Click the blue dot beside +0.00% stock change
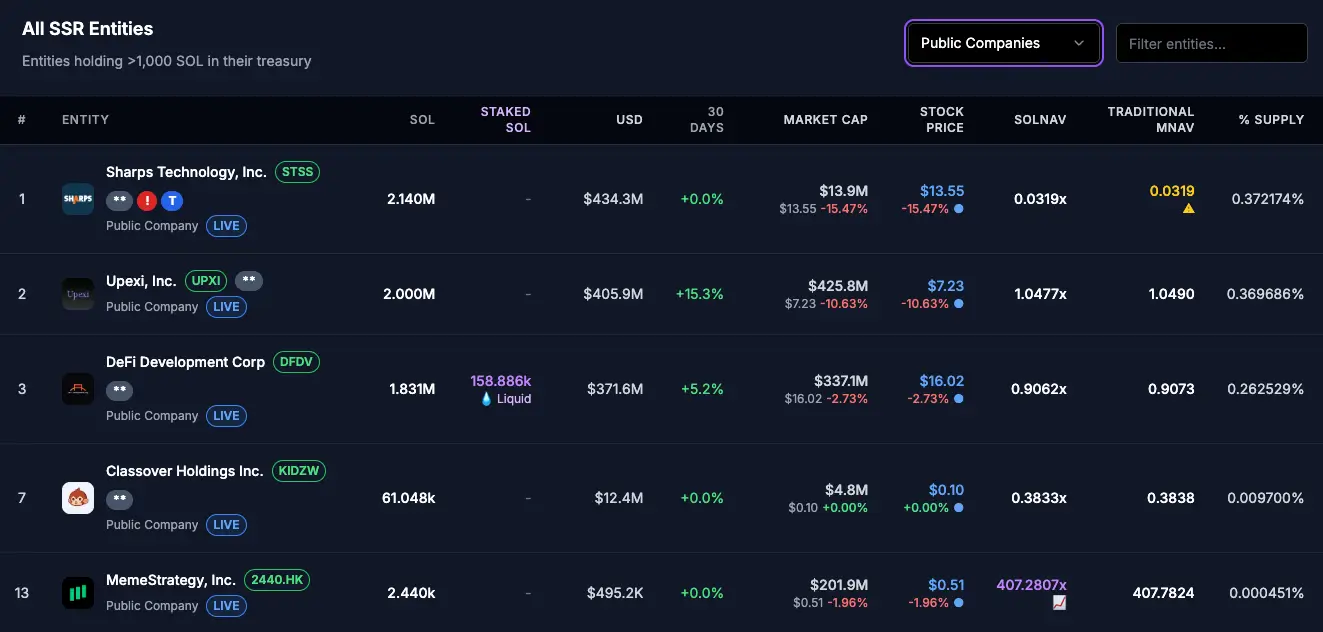The width and height of the screenshot is (1323, 632). pos(959,508)
